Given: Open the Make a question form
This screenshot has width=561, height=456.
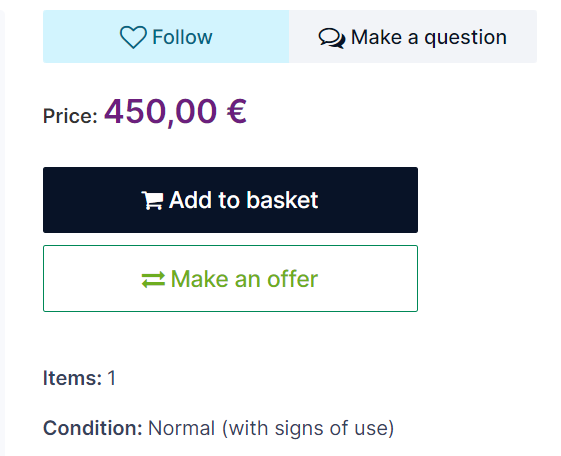Looking at the screenshot, I should (x=413, y=36).
